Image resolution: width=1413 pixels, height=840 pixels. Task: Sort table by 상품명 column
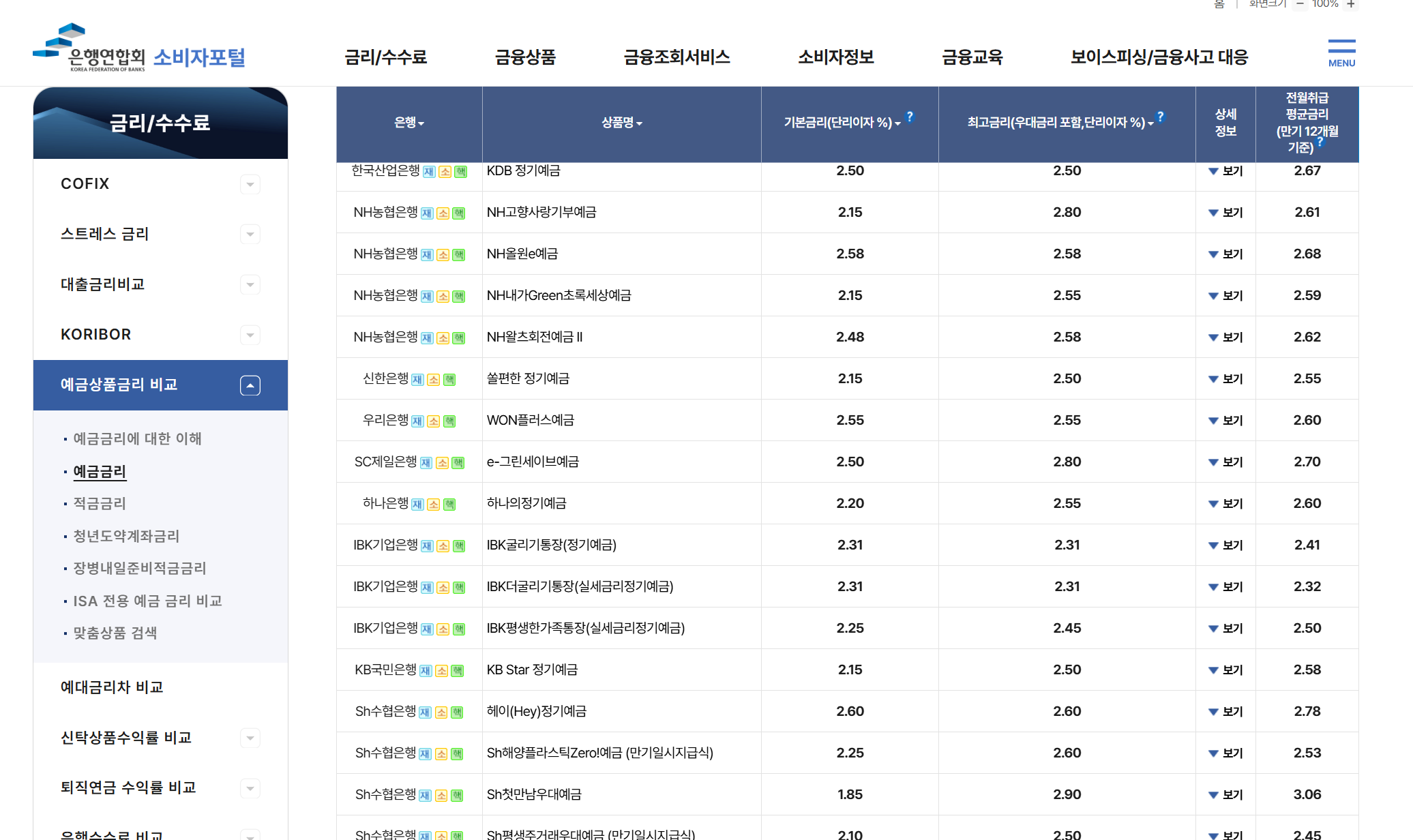tap(621, 123)
